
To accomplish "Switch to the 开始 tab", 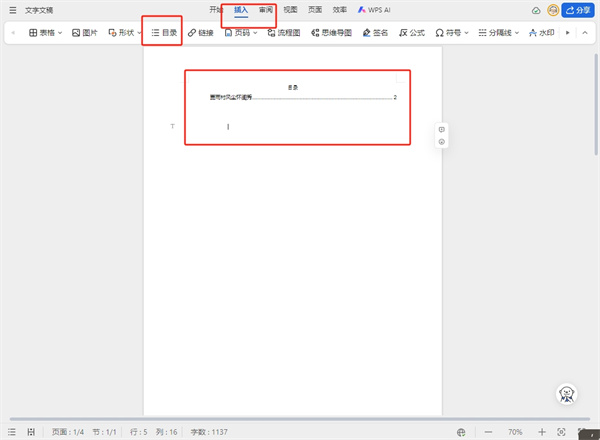I will click(x=216, y=10).
